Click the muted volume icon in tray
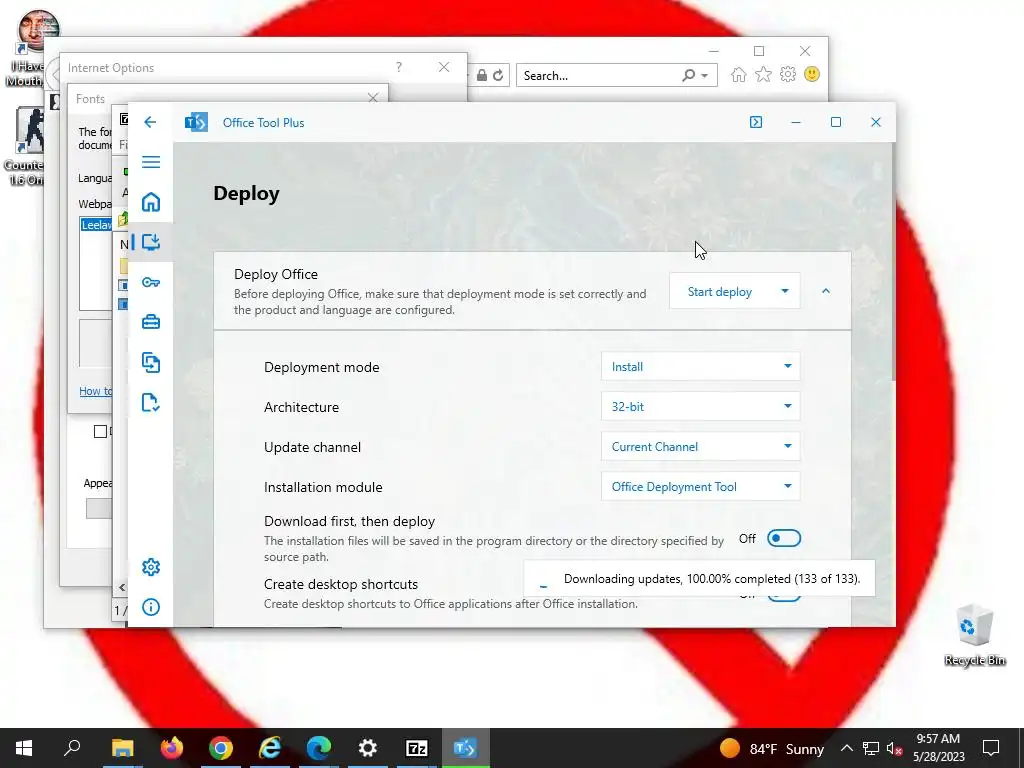 [895, 748]
